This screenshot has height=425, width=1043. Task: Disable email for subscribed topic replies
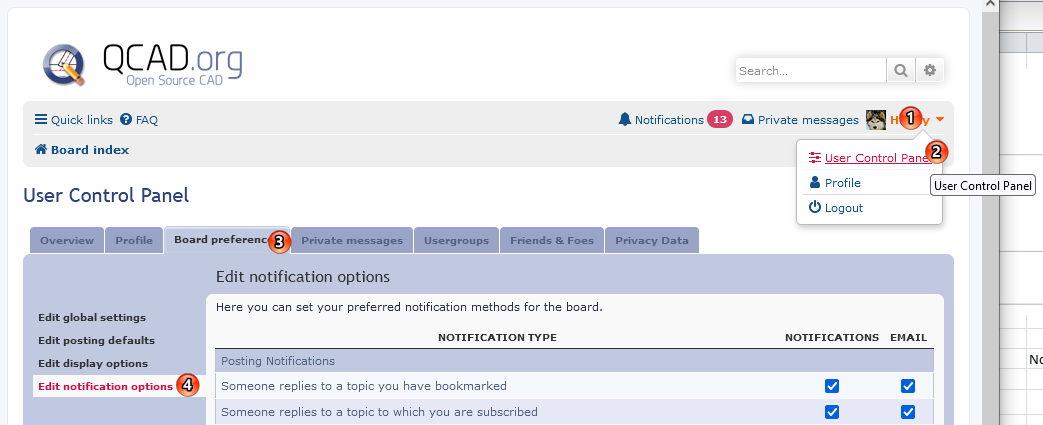pos(908,412)
